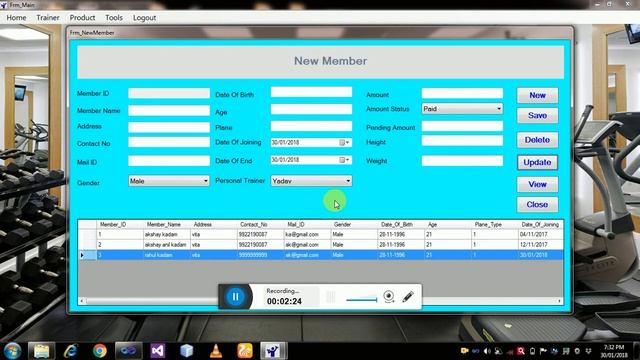
Task: Click the View button
Action: point(537,184)
